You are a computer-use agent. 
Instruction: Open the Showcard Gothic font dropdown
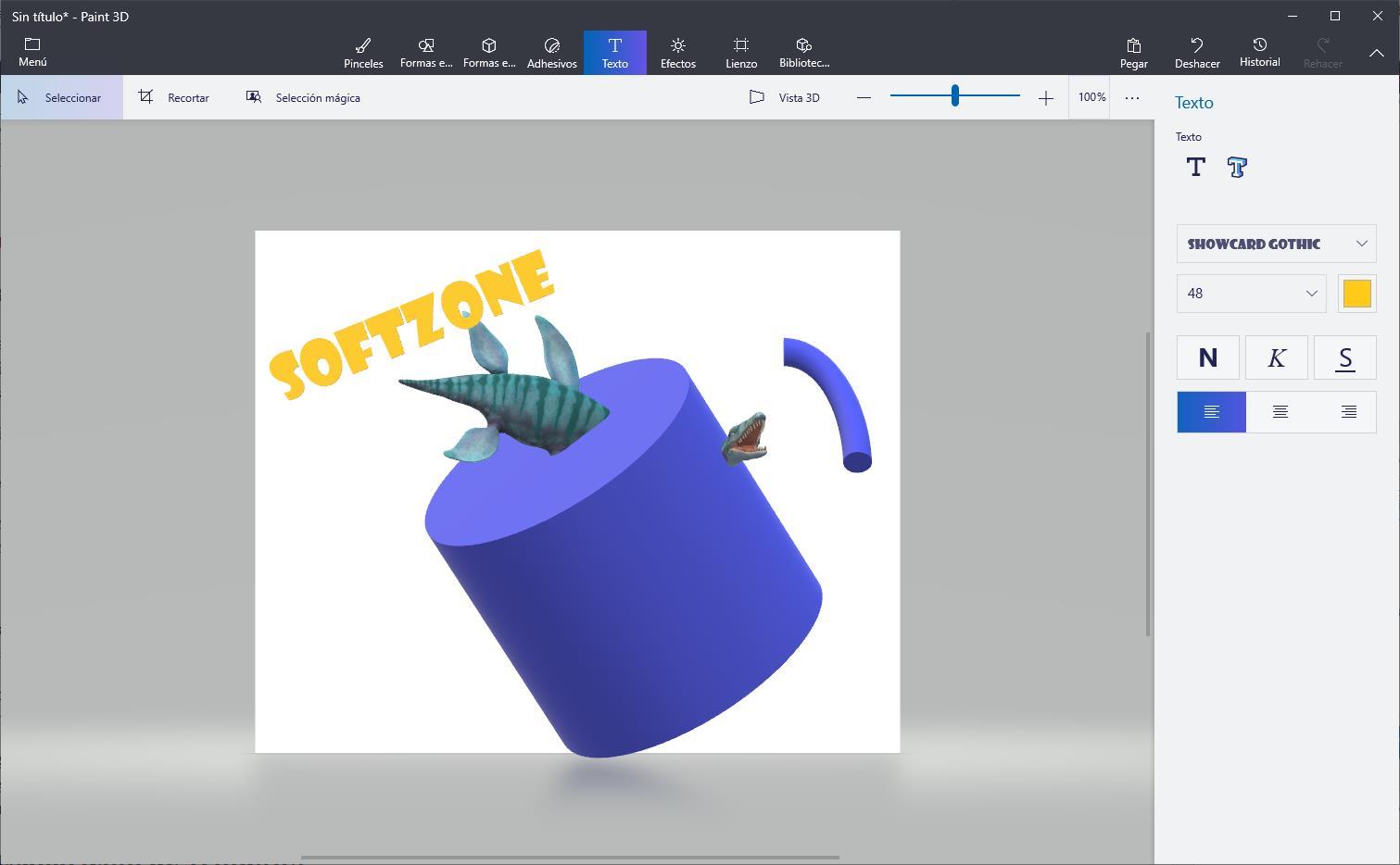(1277, 244)
